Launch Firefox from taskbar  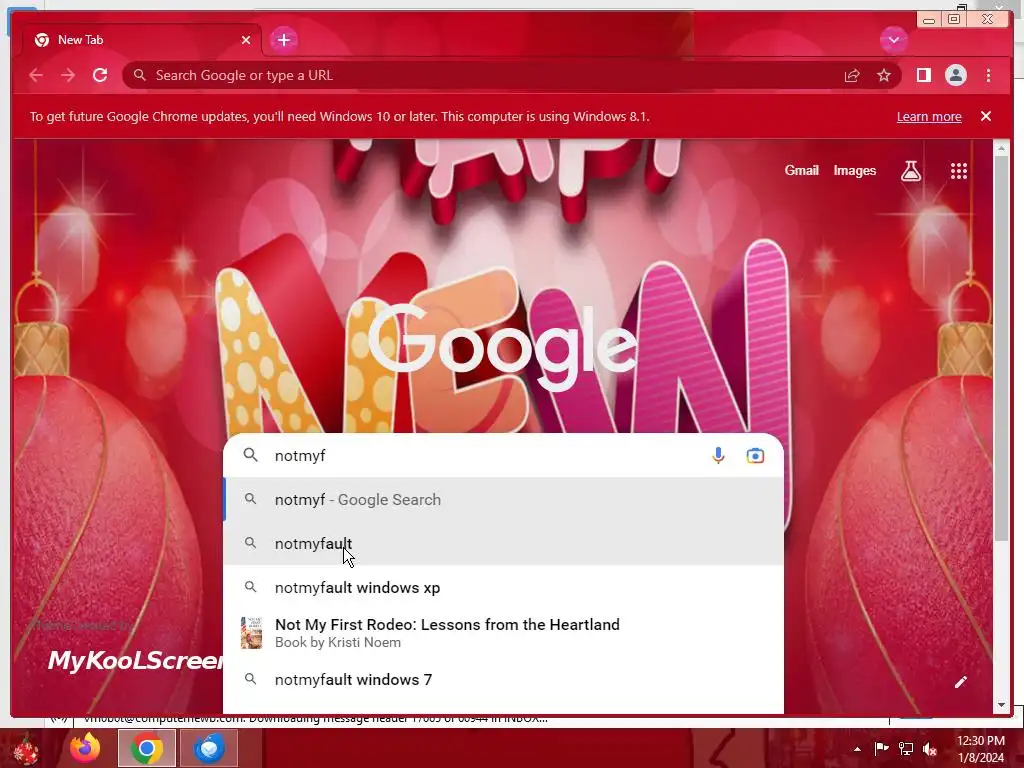[86, 748]
